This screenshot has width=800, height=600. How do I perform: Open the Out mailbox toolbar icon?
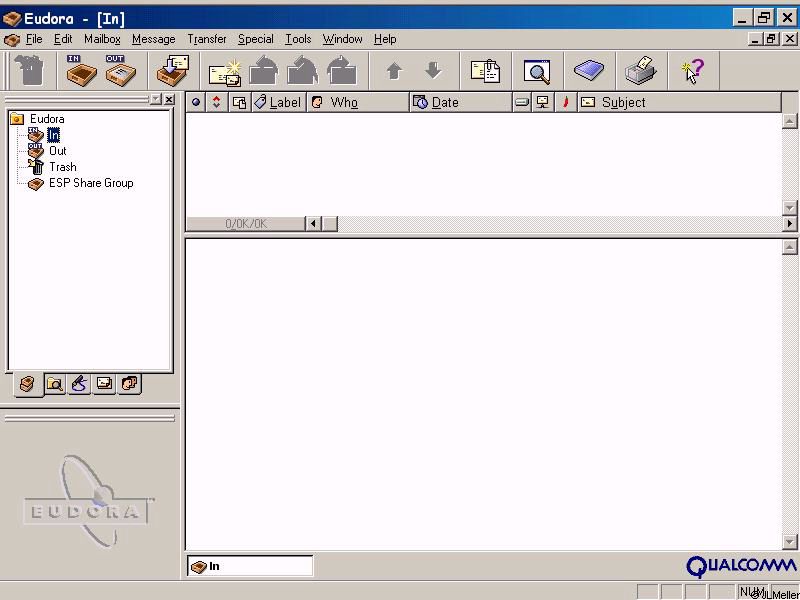coord(120,70)
